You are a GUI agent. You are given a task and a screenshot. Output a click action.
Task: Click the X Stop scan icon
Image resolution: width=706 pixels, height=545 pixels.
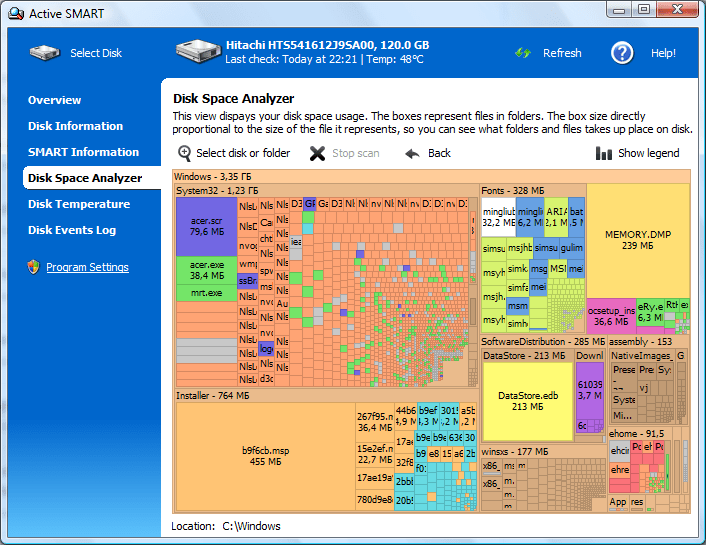tap(317, 154)
